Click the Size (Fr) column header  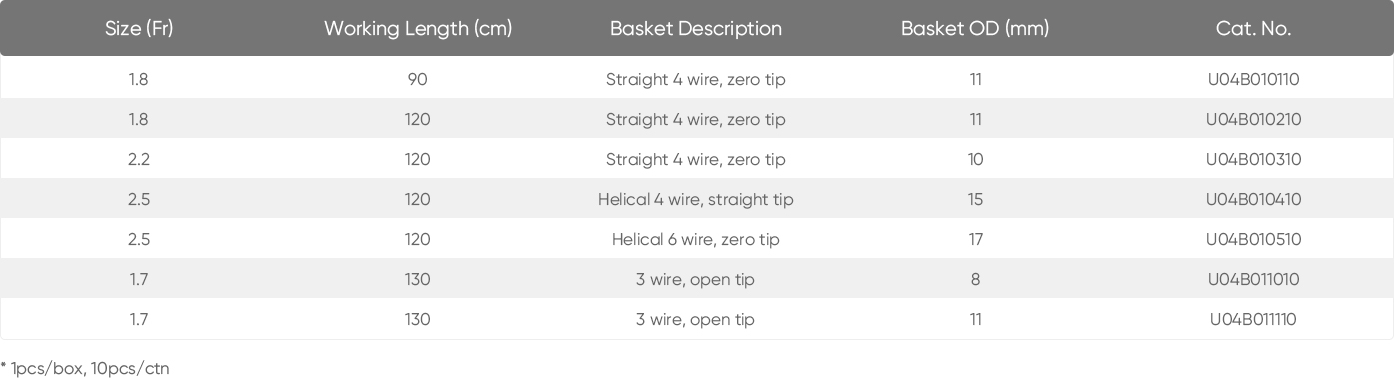139,28
